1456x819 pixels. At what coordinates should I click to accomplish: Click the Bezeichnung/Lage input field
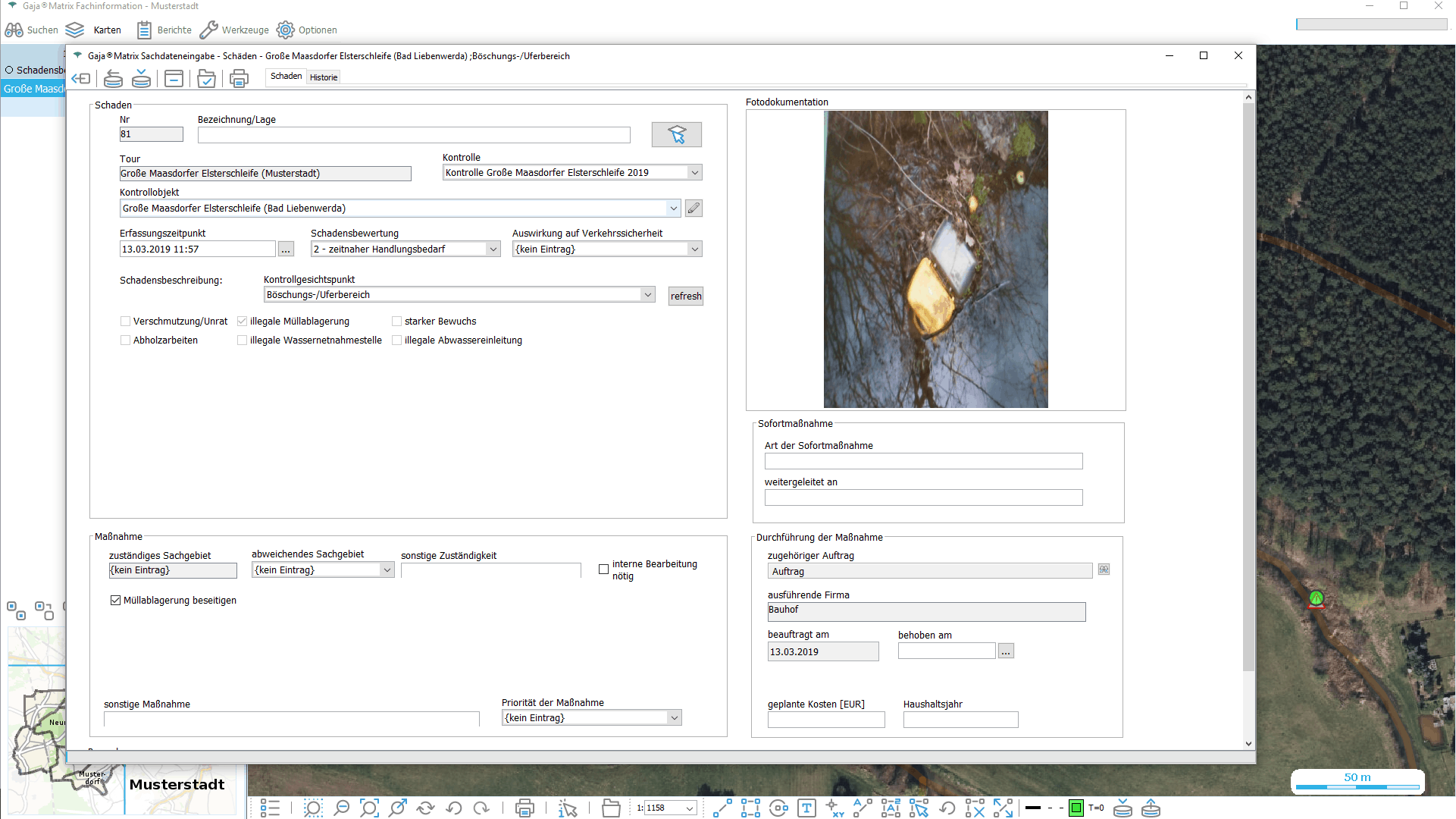414,135
